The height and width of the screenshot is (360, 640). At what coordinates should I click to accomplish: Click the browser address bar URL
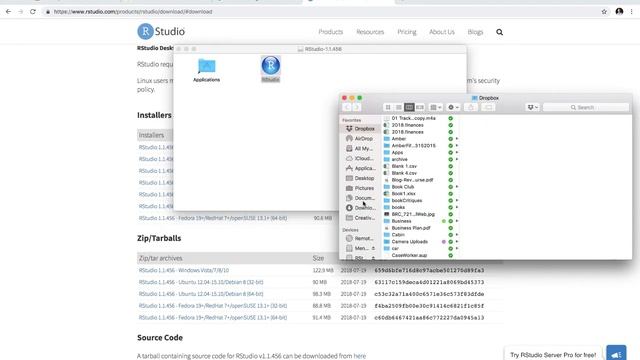pyautogui.click(x=133, y=12)
